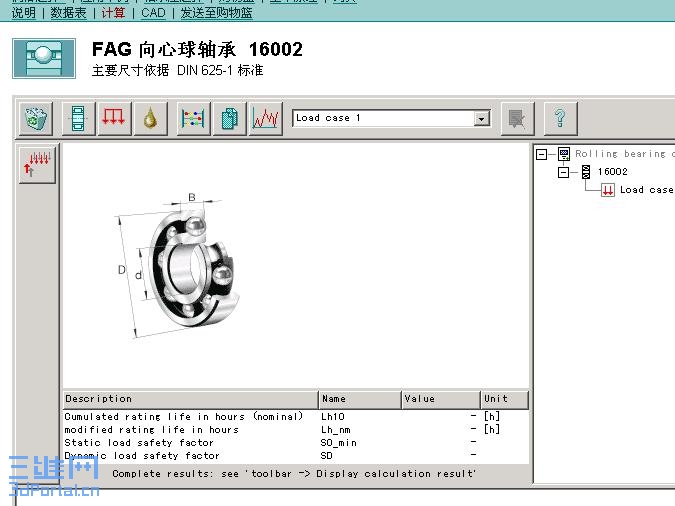
Task: Click the Lh_nm name cell
Action: click(336, 429)
